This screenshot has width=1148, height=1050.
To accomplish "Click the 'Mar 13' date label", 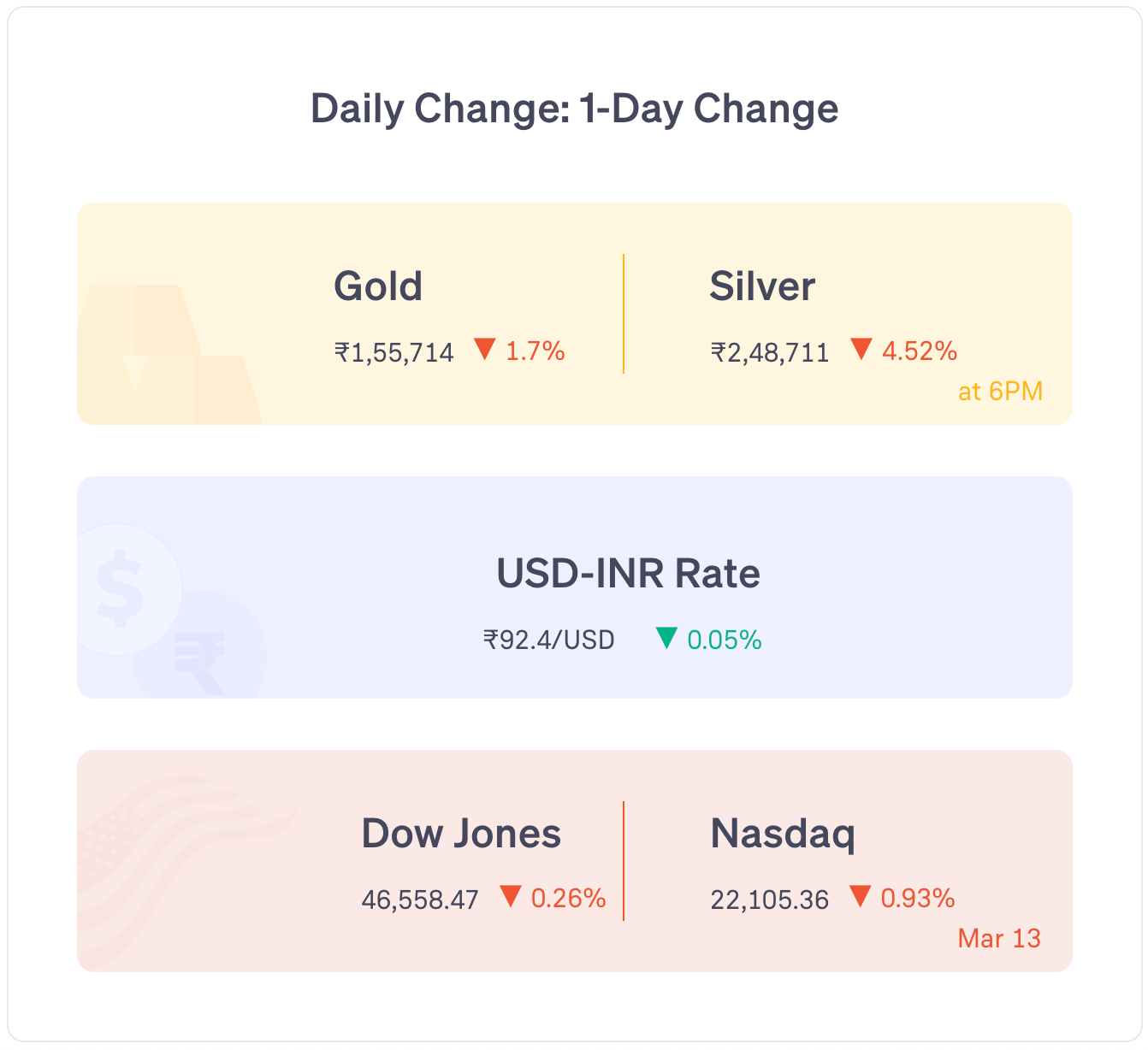I will click(x=999, y=939).
